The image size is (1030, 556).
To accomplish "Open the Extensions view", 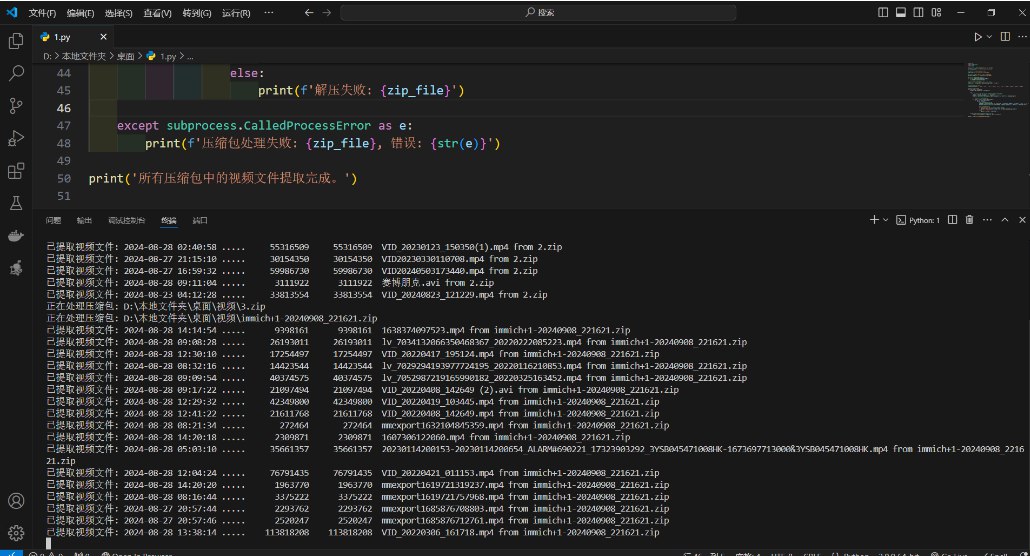I will point(16,171).
